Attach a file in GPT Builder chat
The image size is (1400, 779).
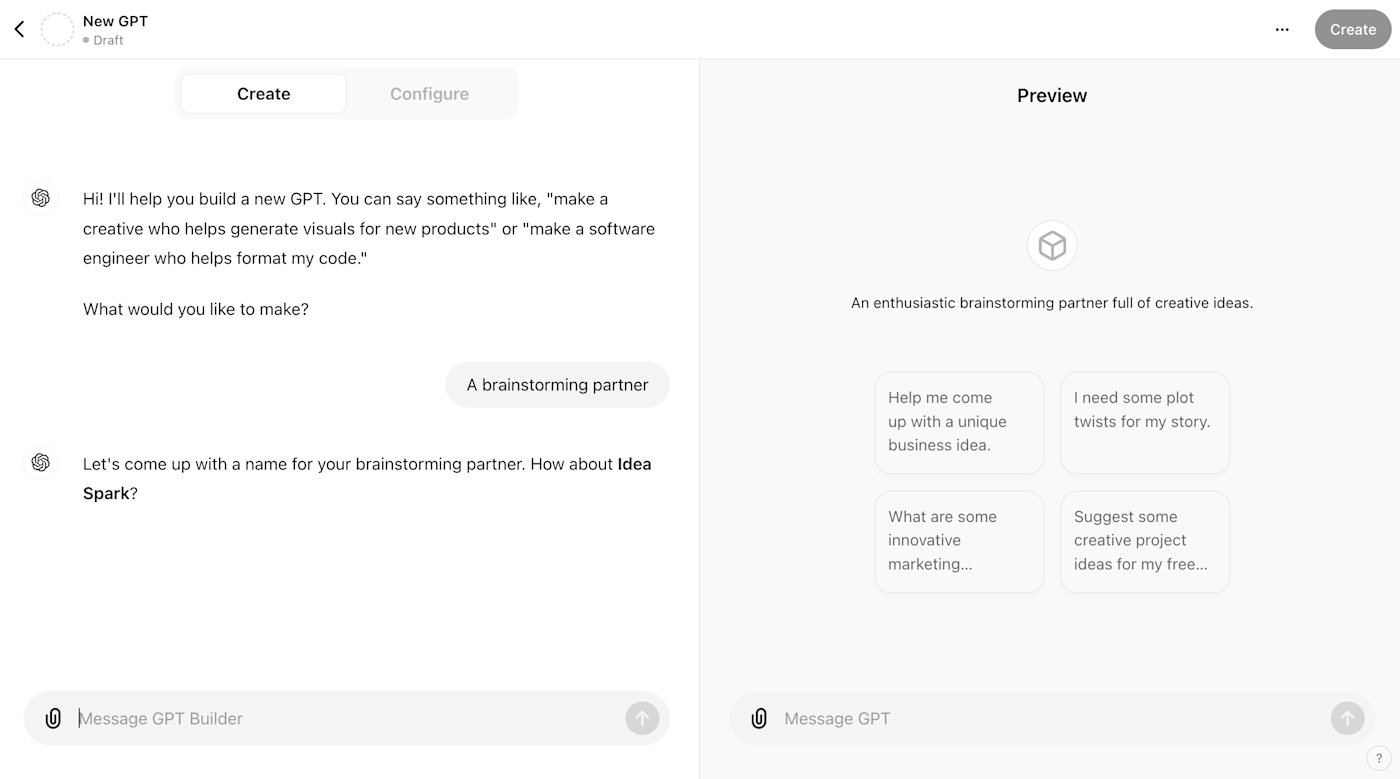pyautogui.click(x=53, y=718)
